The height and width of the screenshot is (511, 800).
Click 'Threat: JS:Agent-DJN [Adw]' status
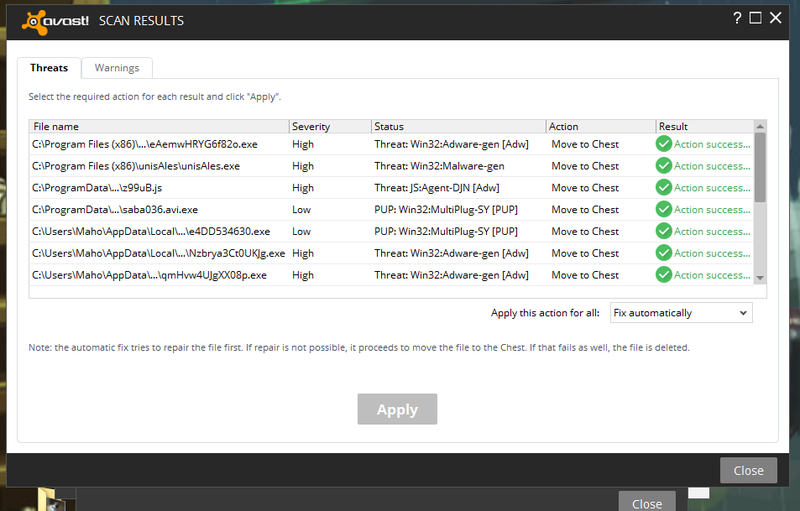pyautogui.click(x=437, y=188)
